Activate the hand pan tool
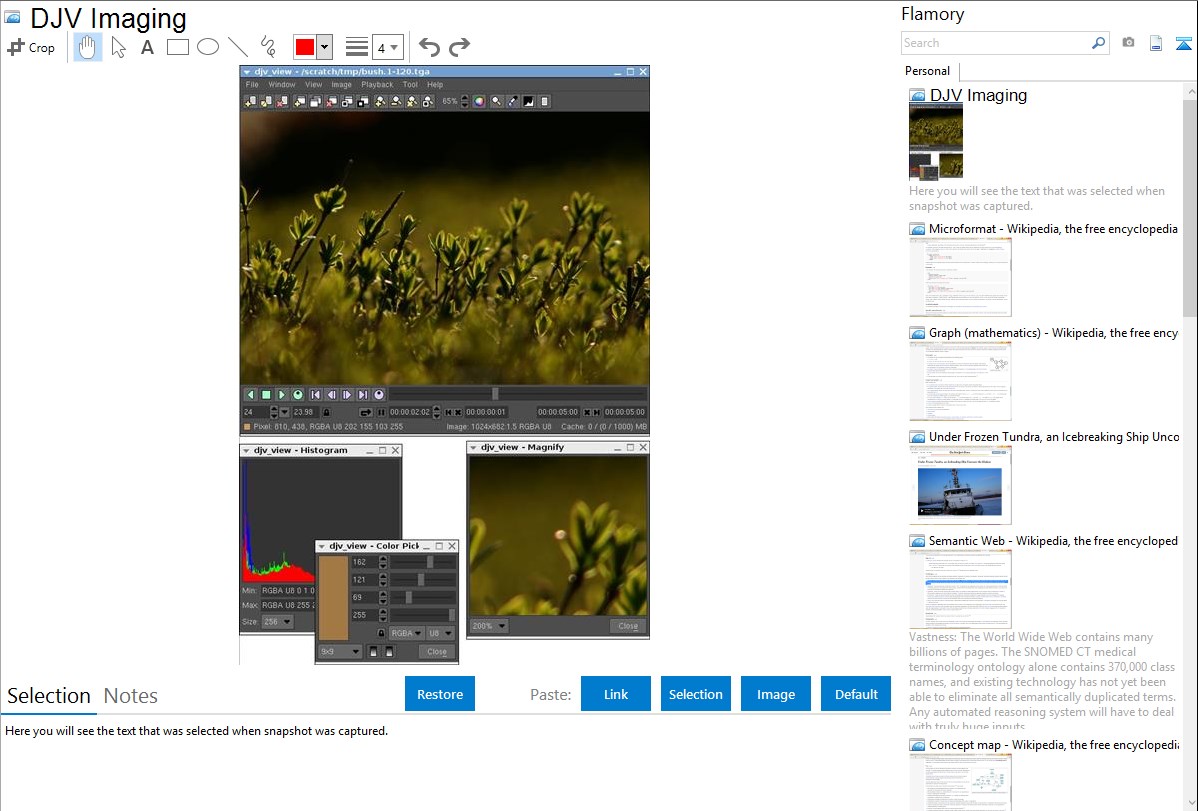Image resolution: width=1198 pixels, height=811 pixels. pos(88,47)
